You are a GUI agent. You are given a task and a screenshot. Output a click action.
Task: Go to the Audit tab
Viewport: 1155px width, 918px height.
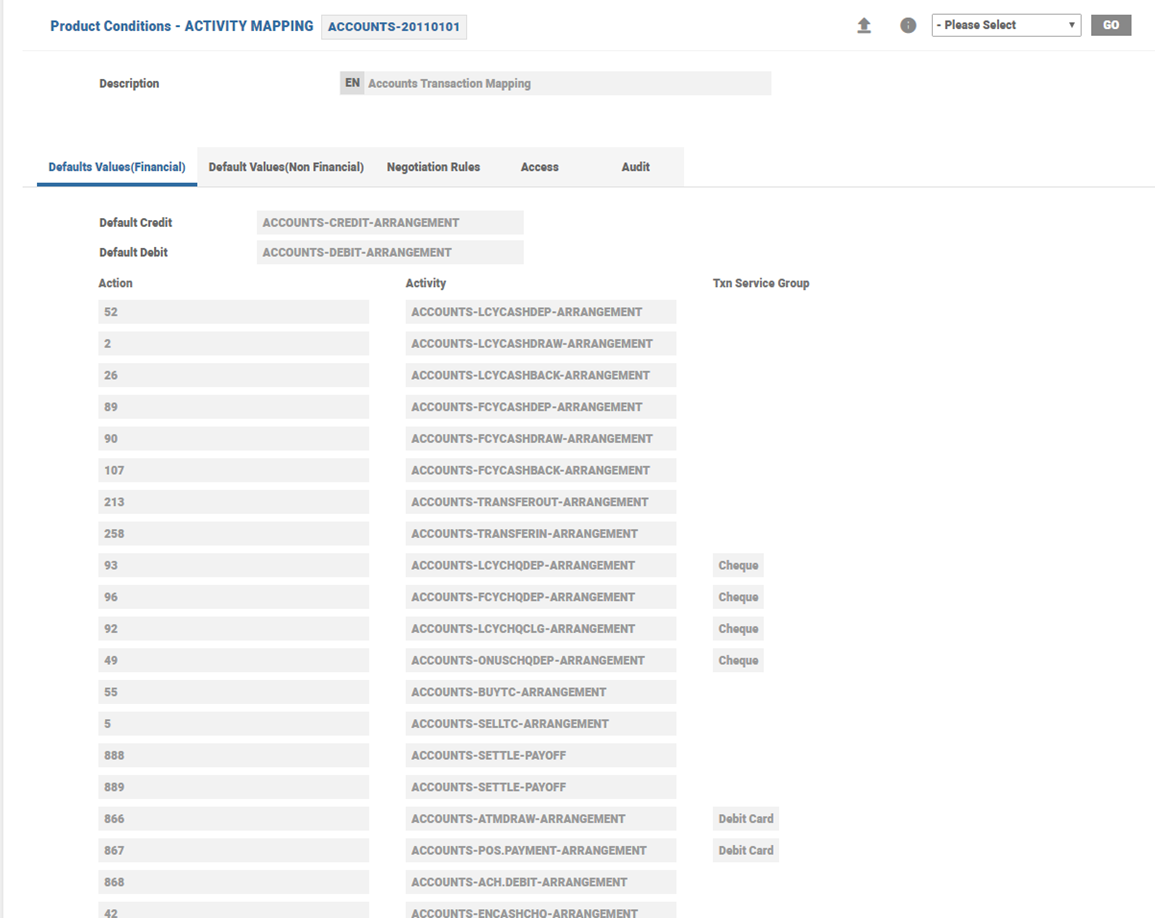click(635, 167)
